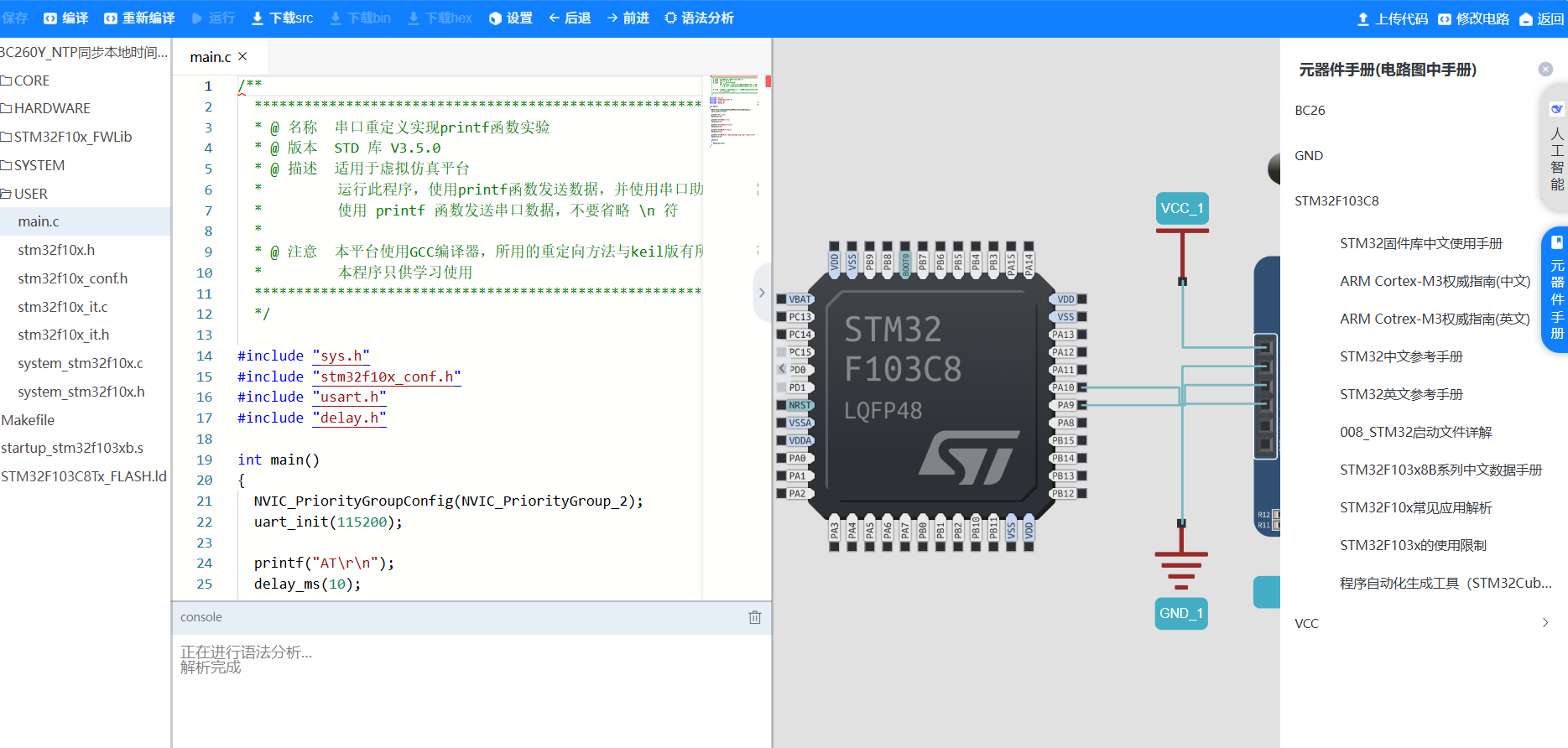
Task: Select the GND_1 ground component
Action: (1181, 613)
